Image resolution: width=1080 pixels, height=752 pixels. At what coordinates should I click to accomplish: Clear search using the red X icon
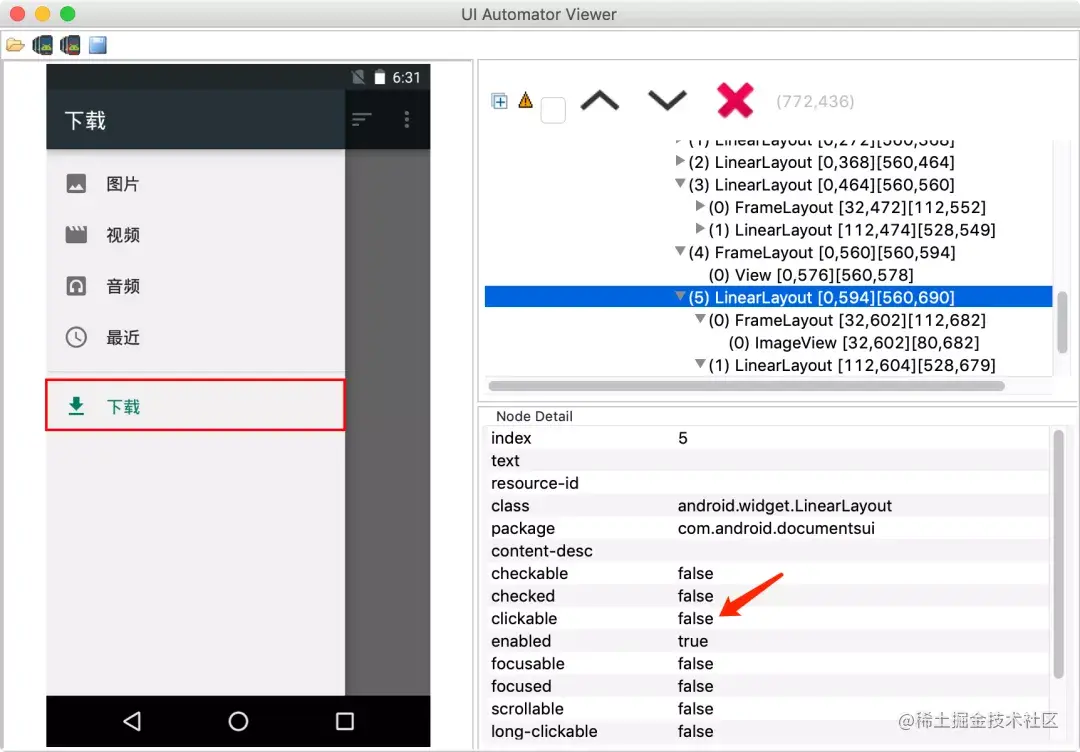(735, 101)
